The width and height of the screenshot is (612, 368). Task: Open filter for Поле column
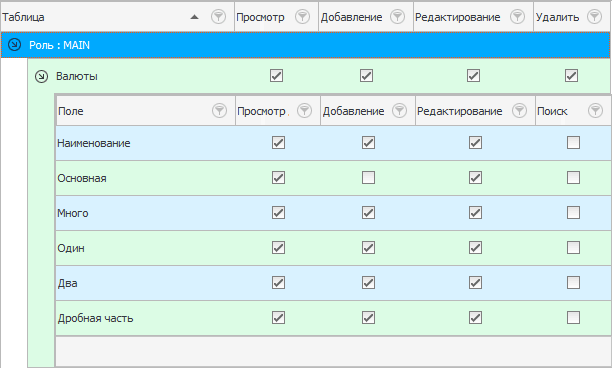pyautogui.click(x=219, y=111)
